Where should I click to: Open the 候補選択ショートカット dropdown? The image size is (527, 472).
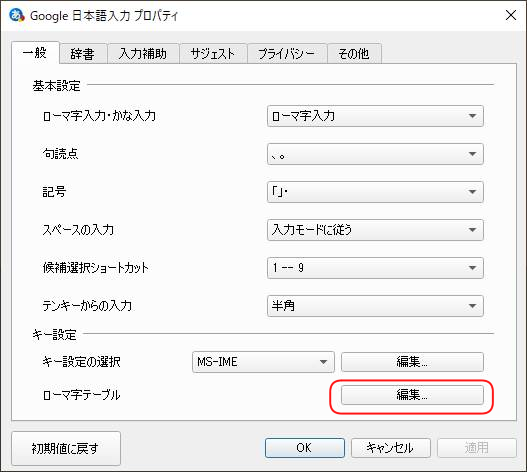click(375, 268)
